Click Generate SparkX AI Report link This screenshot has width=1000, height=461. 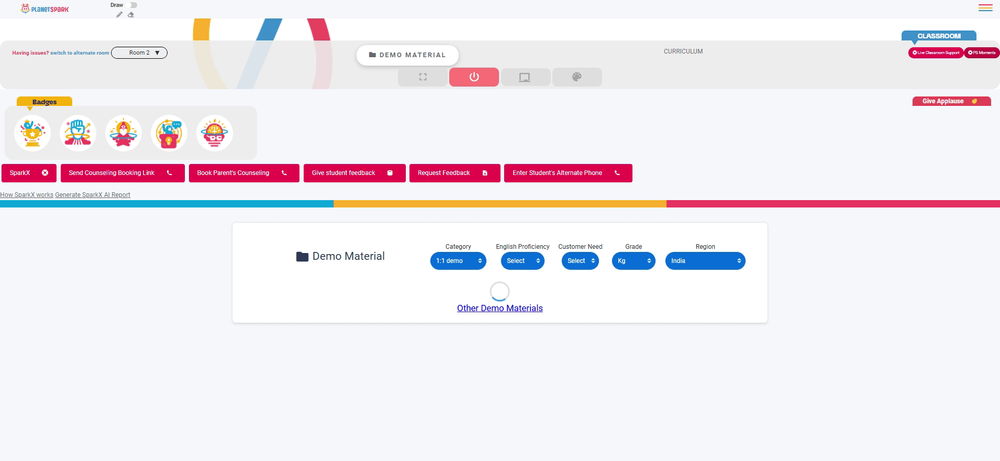point(92,194)
